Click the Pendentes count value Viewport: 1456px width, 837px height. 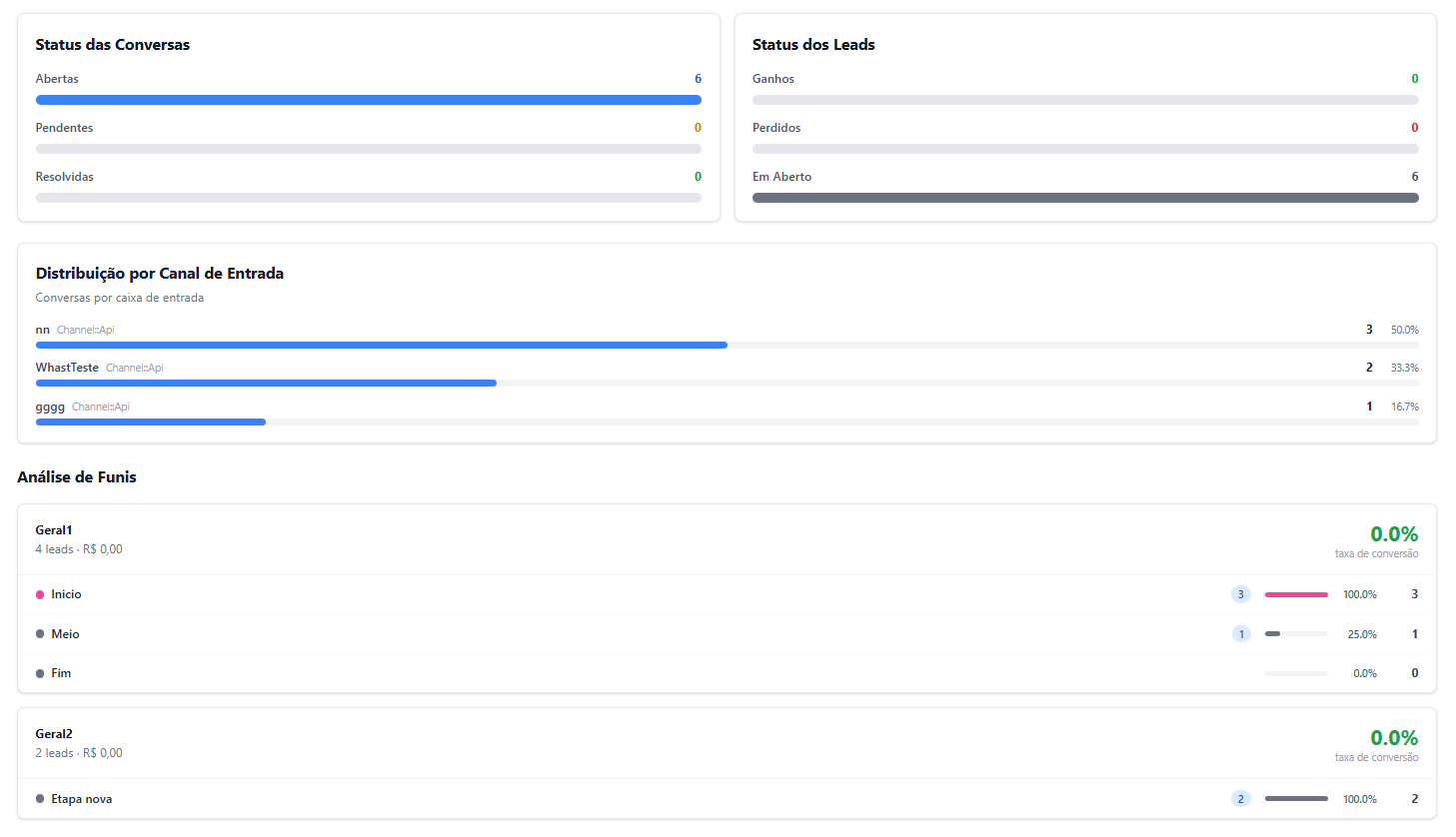[x=698, y=128]
